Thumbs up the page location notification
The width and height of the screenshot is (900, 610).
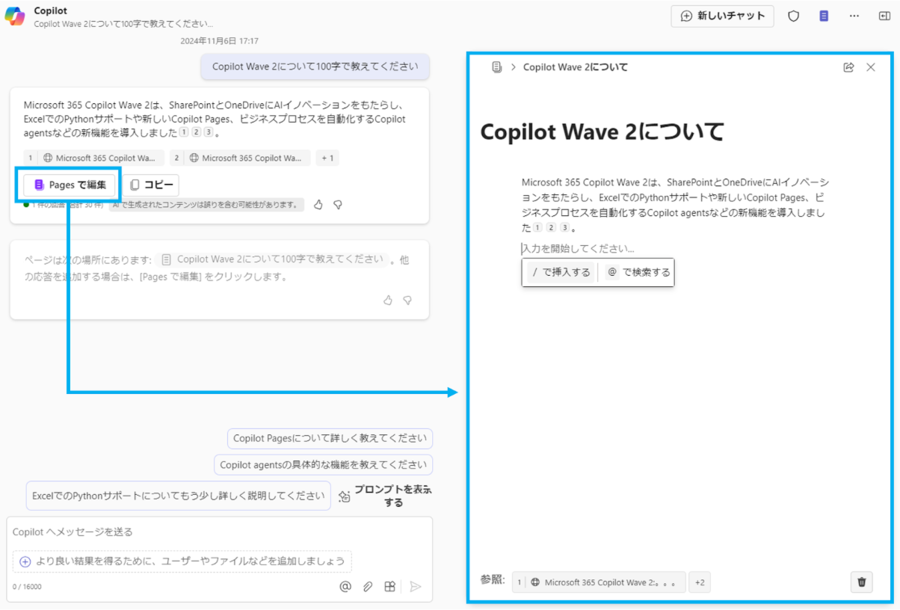[x=388, y=300]
